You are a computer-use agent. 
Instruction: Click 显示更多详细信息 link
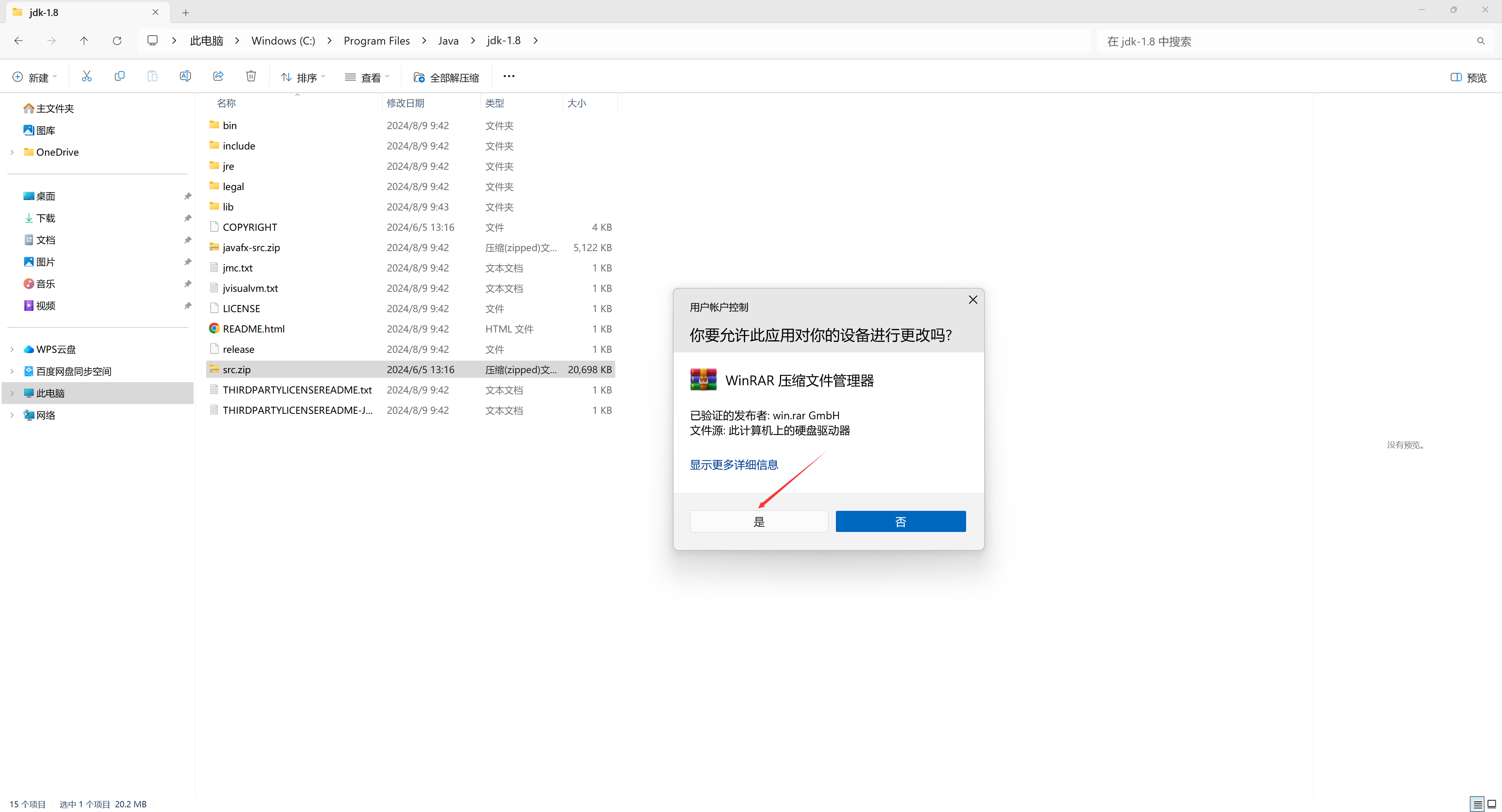[x=733, y=465]
